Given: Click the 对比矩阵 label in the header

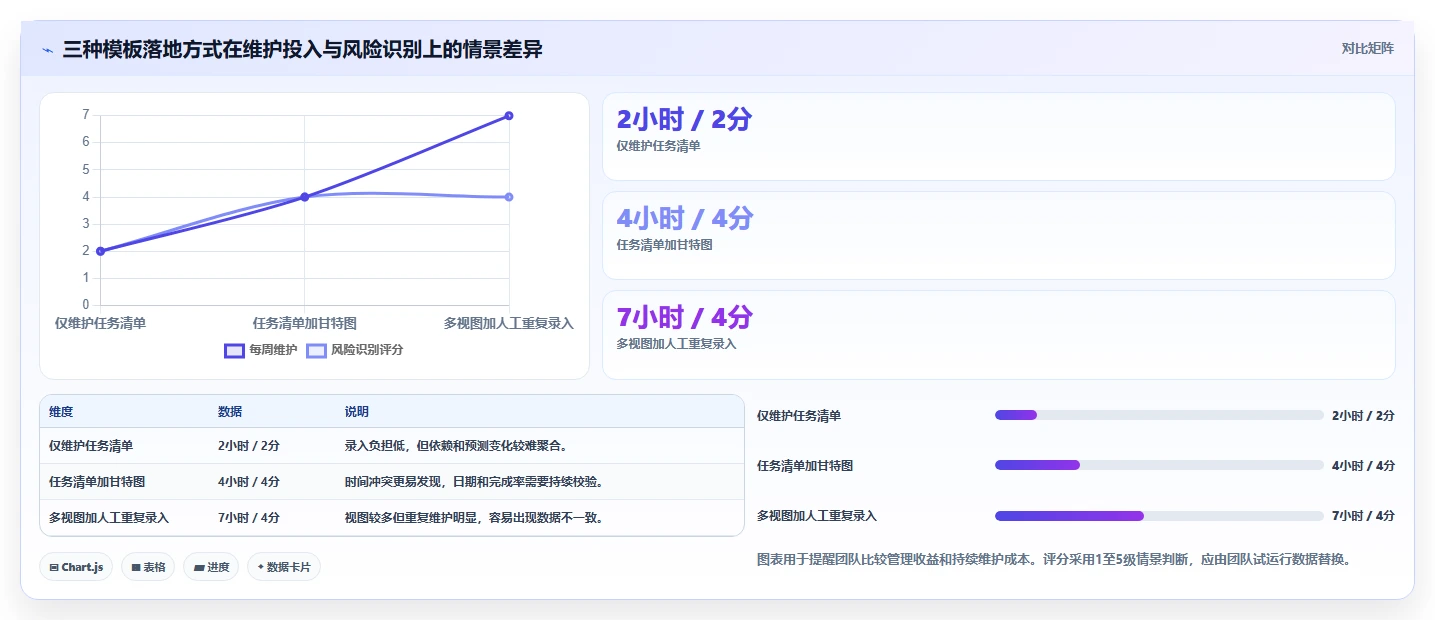Looking at the screenshot, I should tap(1367, 48).
